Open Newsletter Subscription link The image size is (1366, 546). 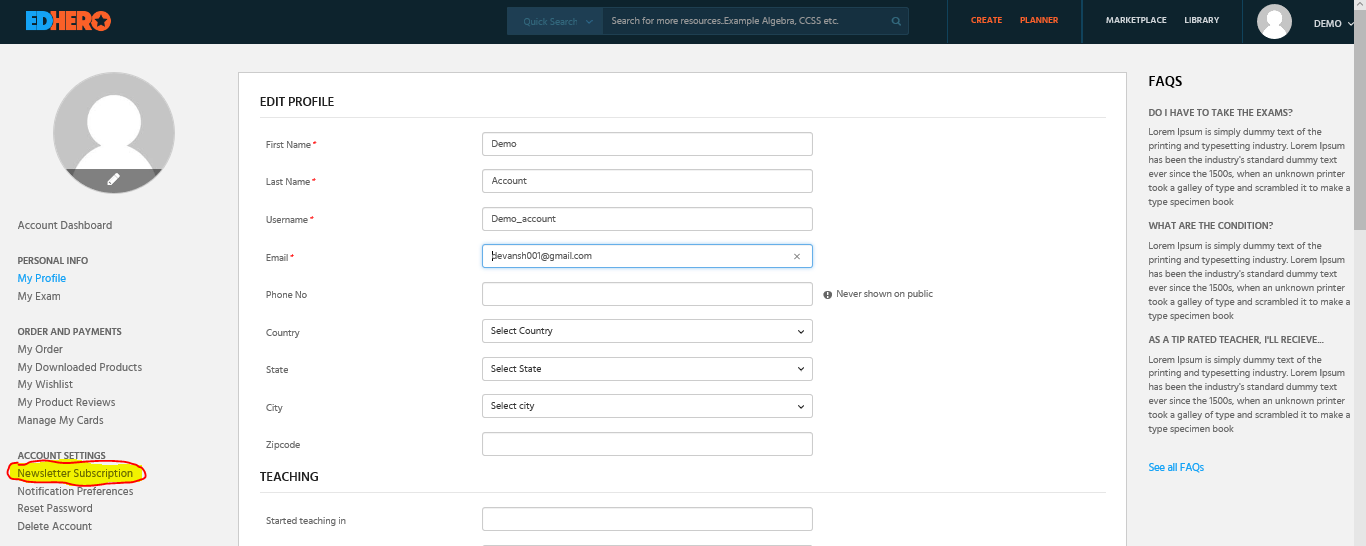point(75,473)
